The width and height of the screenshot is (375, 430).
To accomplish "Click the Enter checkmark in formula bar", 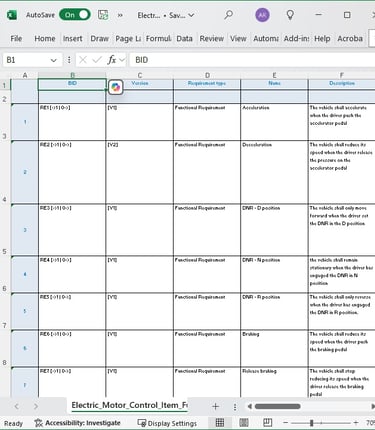I will tap(97, 60).
